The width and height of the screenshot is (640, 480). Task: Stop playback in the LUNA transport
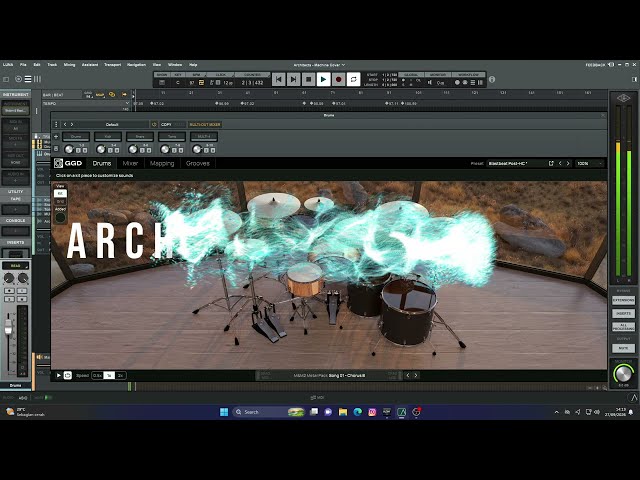click(309, 79)
